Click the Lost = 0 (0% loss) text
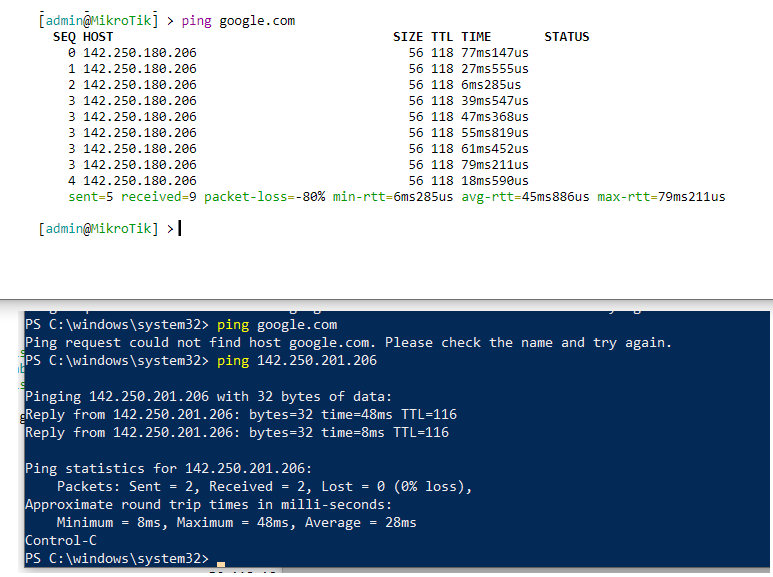 [x=400, y=486]
